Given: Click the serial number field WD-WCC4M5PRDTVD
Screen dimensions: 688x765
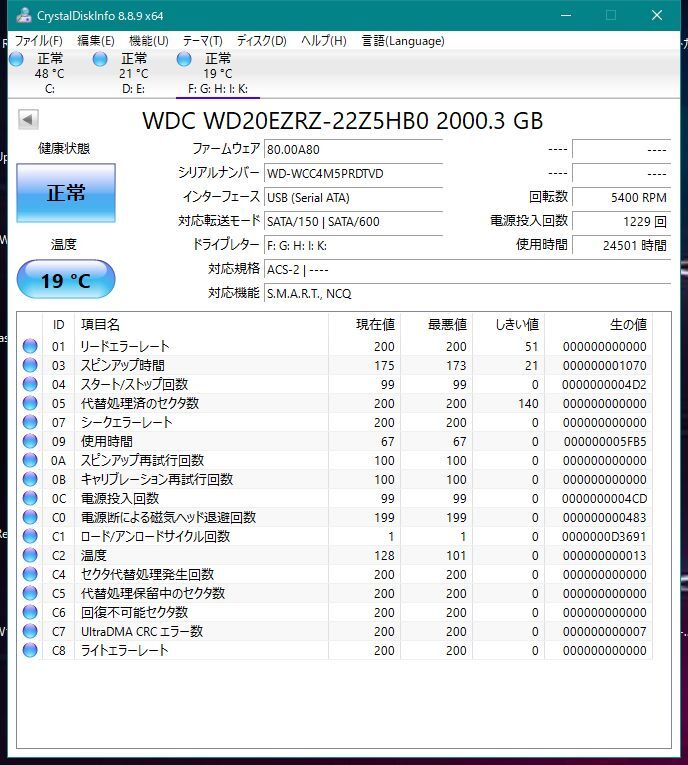Looking at the screenshot, I should 353,173.
